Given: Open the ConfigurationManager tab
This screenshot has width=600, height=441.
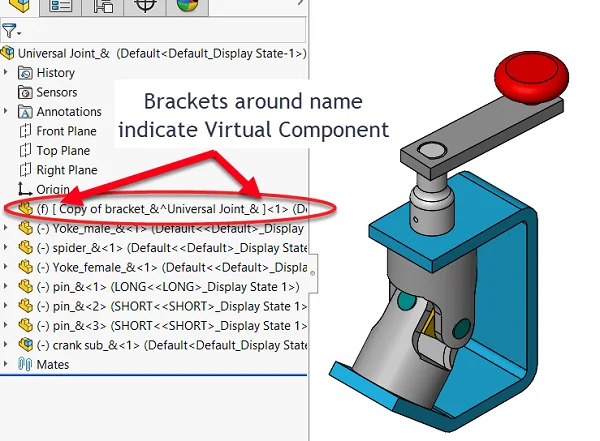Looking at the screenshot, I should point(103,6).
